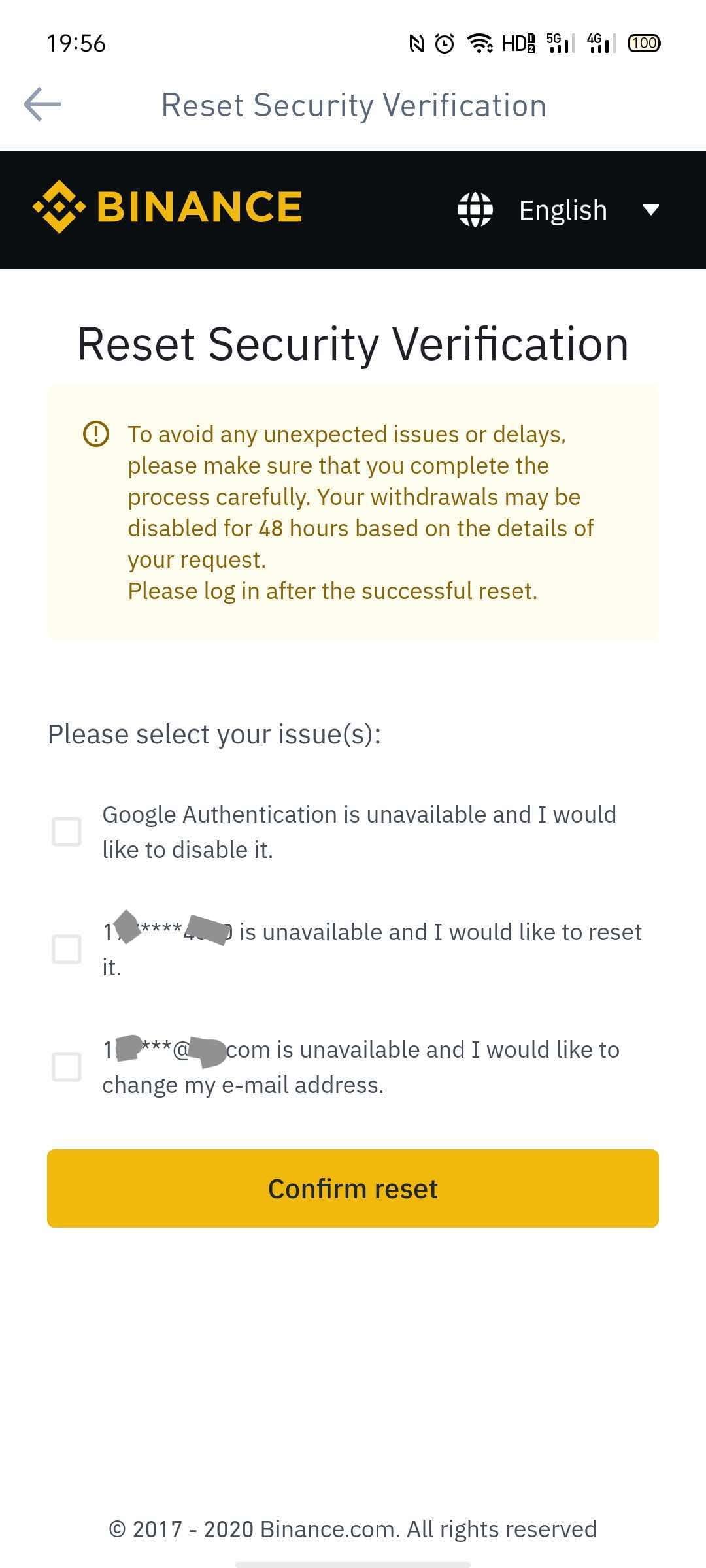This screenshot has width=706, height=1568.
Task: Tap the warning exclamation circle icon
Action: click(96, 434)
